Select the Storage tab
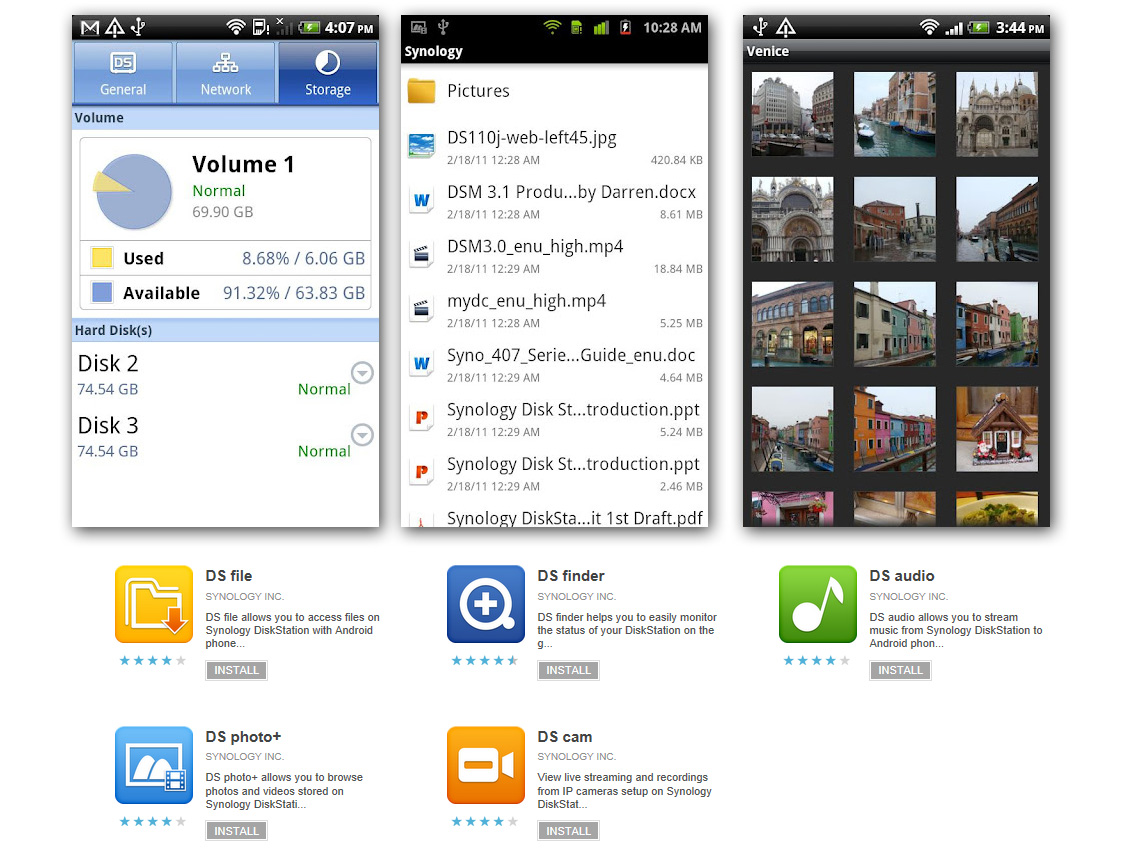1121x861 pixels. [327, 73]
